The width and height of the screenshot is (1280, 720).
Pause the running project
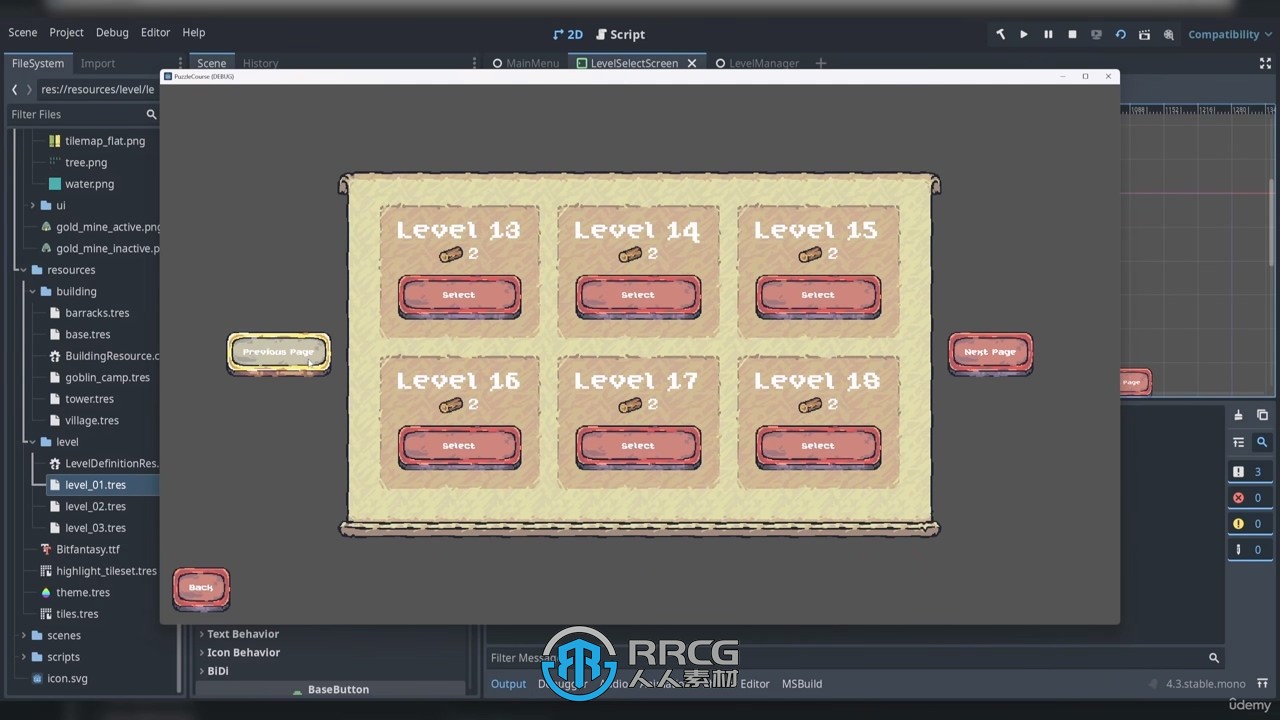point(1048,34)
